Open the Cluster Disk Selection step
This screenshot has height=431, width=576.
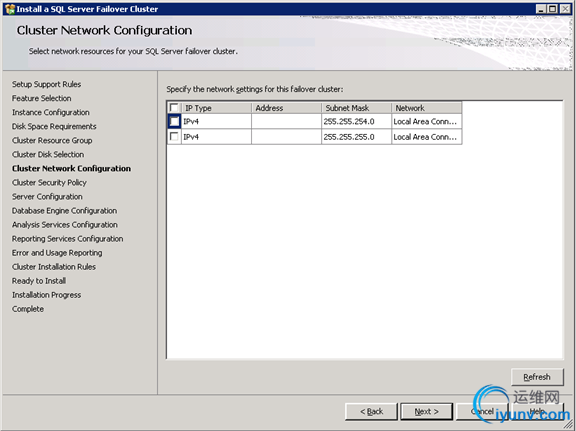[48, 154]
